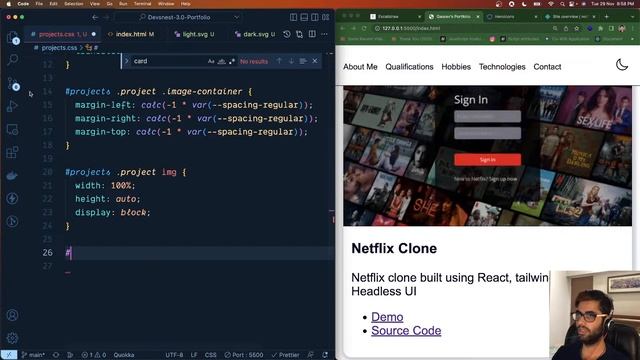Toggle Use Regular Expression in the find widget
640x360 pixels.
click(232, 61)
